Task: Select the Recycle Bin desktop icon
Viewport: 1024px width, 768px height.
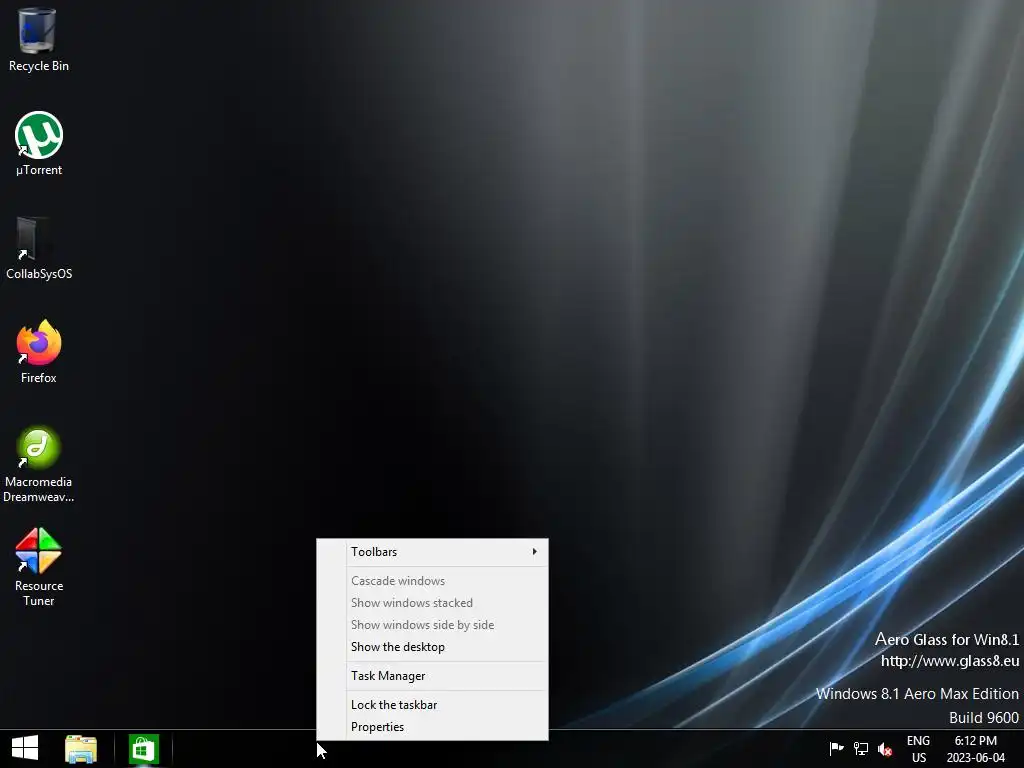Action: (x=38, y=39)
